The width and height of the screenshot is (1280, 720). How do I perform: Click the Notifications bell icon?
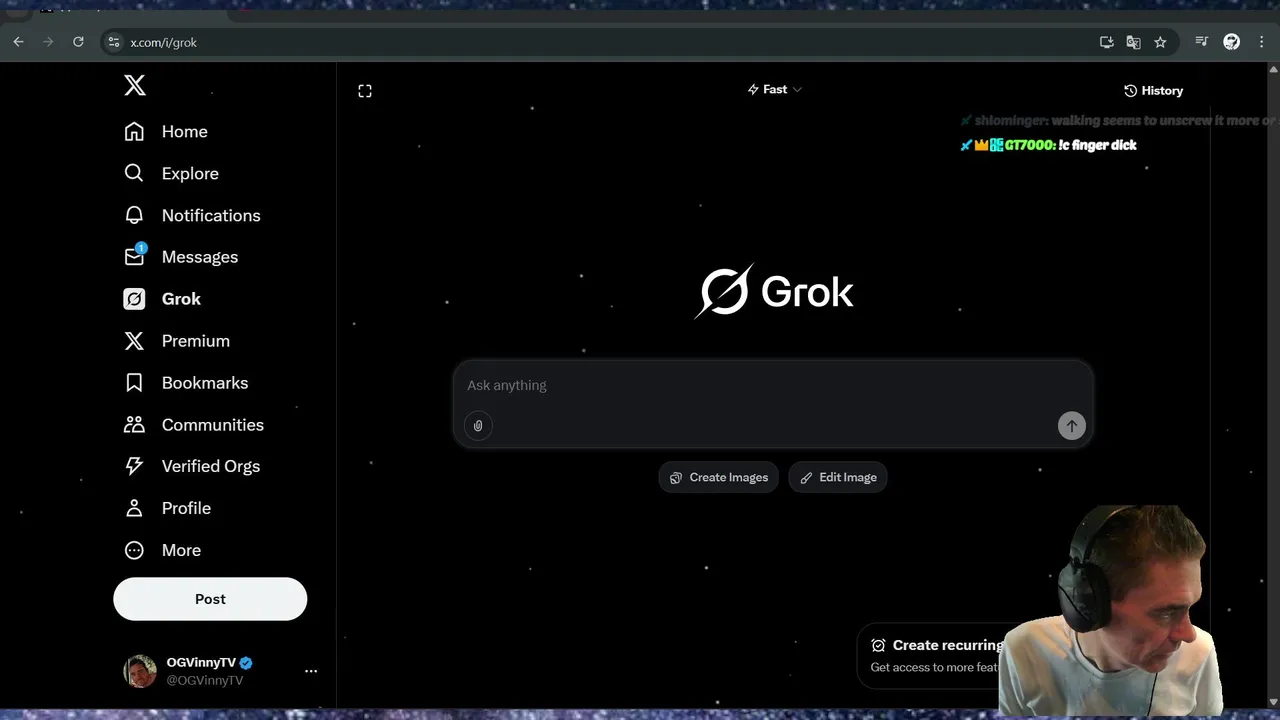pos(134,215)
